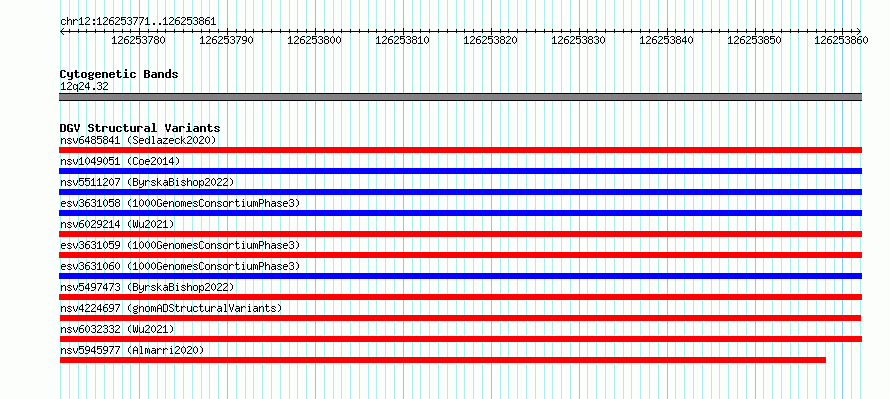
Task: Open esv3631058 (1000GenomesConsortiumPhase3) label
Action: coord(180,203)
